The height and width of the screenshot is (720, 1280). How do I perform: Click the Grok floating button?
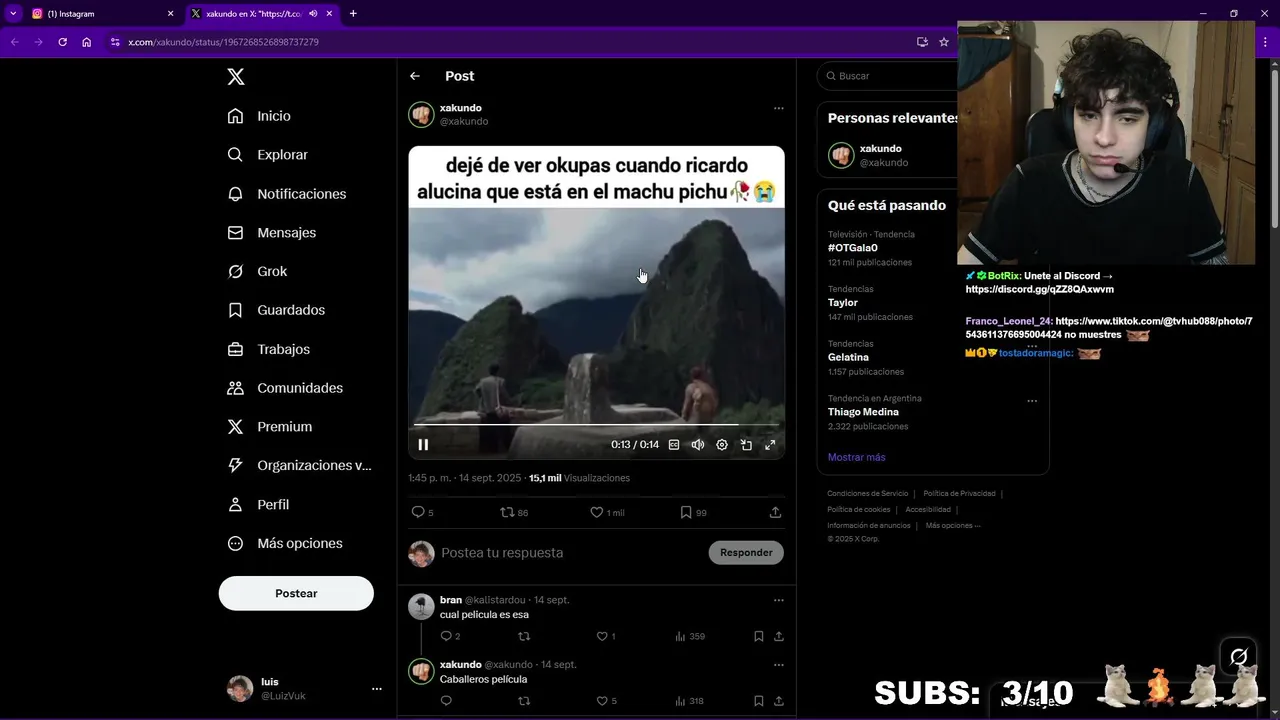point(1238,657)
